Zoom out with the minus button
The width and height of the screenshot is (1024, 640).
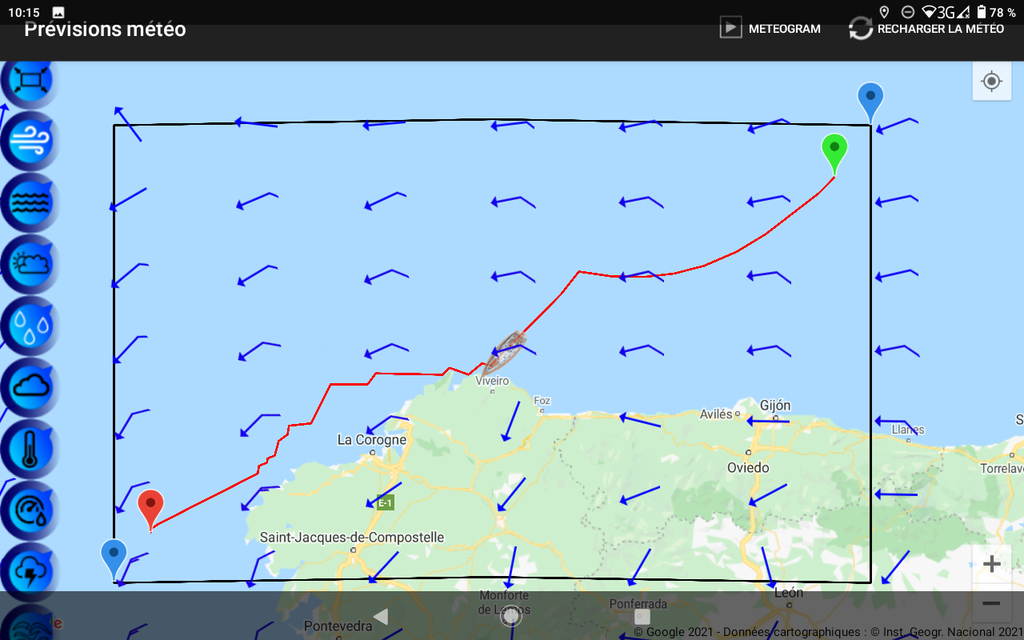click(x=991, y=603)
